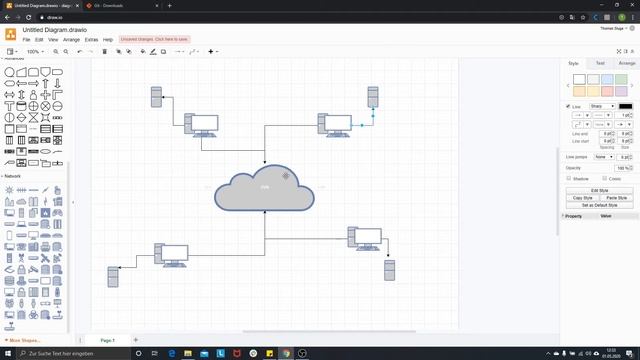This screenshot has width=640, height=360.
Task: Select the person actor shape in palette
Action: pyautogui.click(x=33, y=95)
